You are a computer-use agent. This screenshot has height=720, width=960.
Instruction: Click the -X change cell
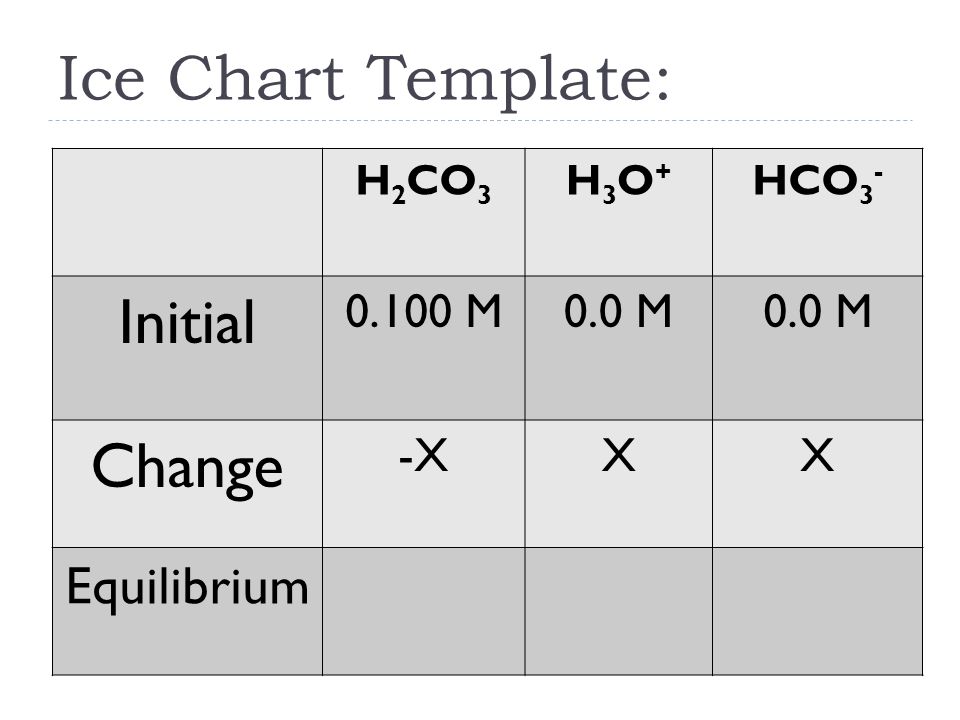[x=424, y=484]
